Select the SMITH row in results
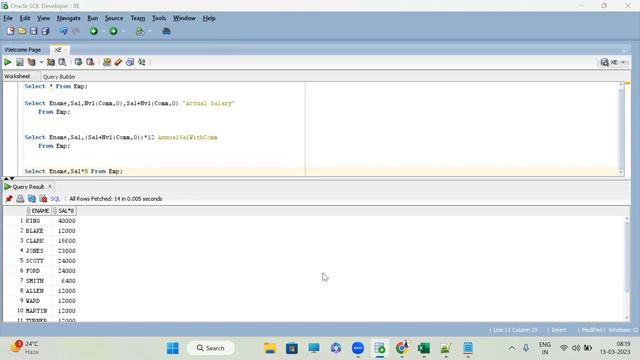 [x=40, y=281]
